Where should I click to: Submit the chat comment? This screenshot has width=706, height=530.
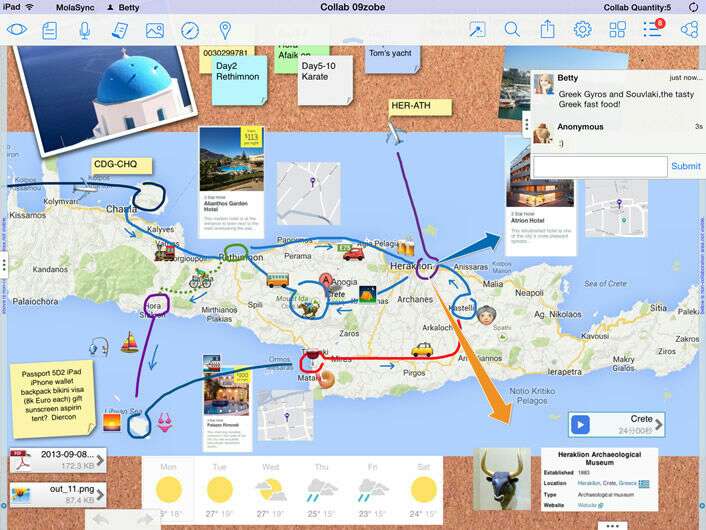[686, 166]
